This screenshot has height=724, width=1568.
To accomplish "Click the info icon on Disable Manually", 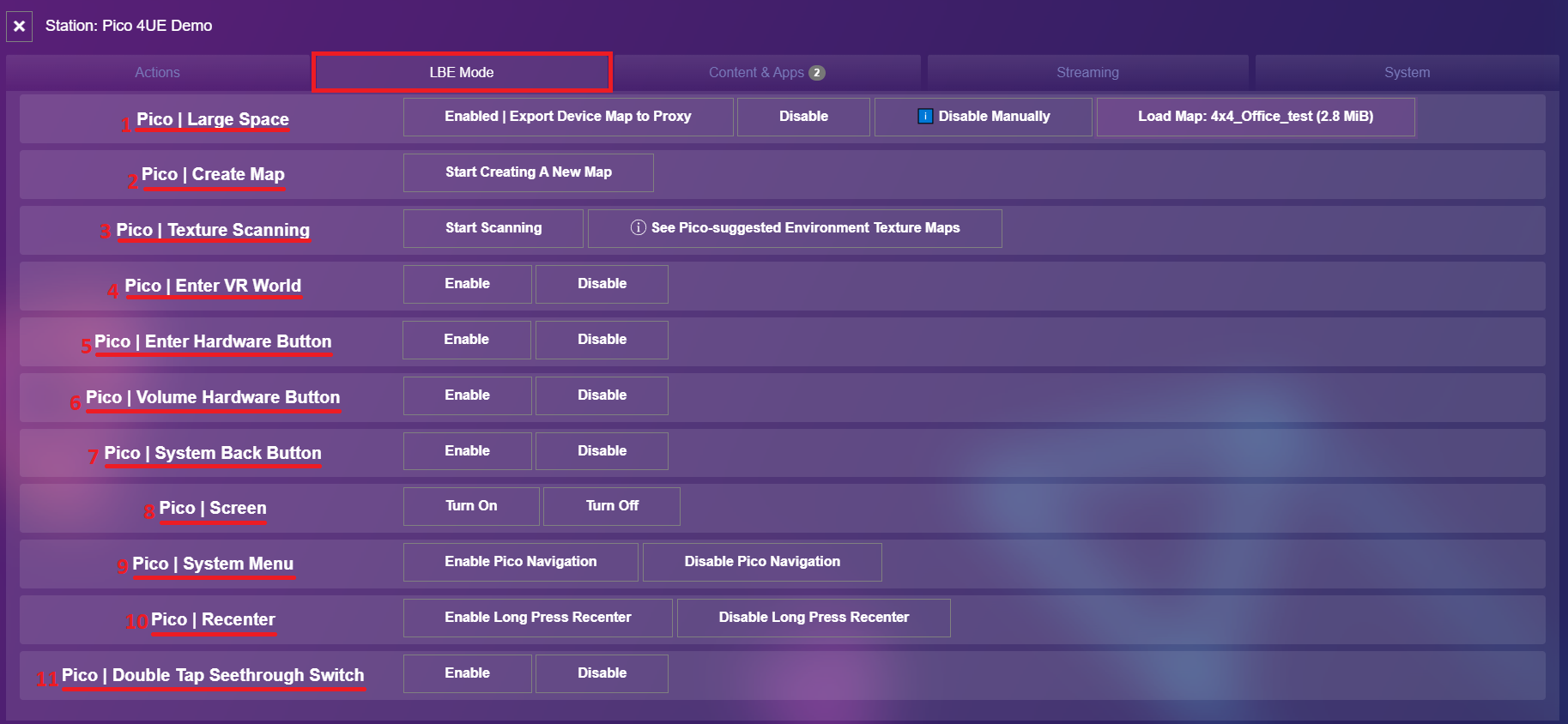I will coord(925,117).
